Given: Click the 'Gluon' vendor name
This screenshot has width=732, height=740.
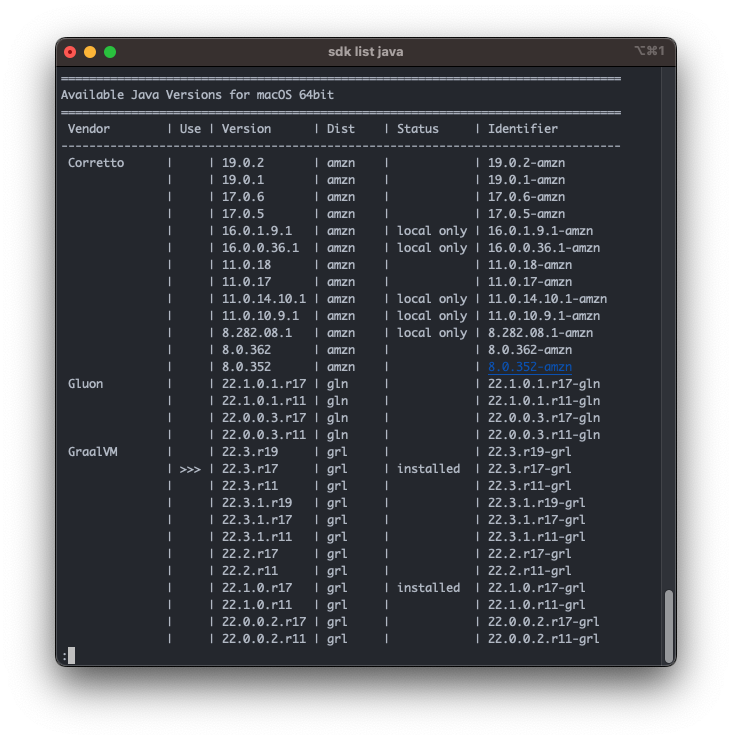Looking at the screenshot, I should [85, 384].
